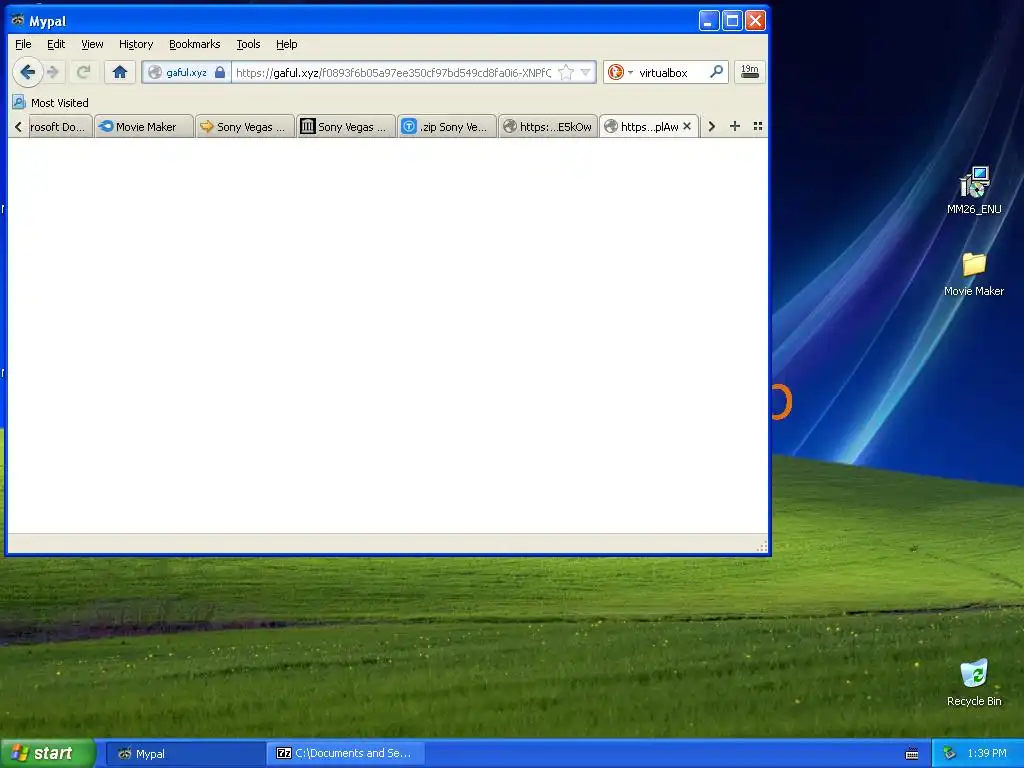Viewport: 1024px width, 768px height.
Task: Go back with the Back arrow button
Action: pos(27,72)
